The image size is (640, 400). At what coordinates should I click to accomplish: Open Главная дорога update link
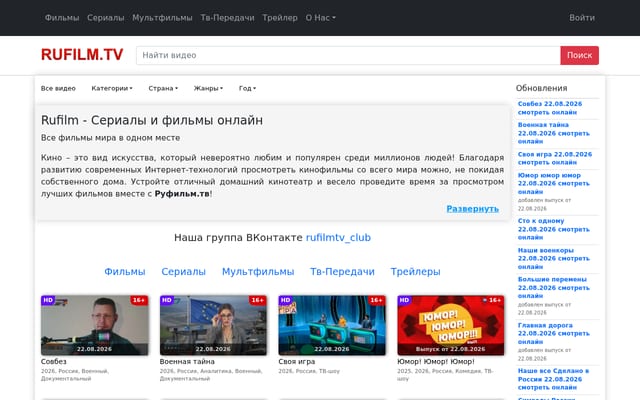click(553, 333)
